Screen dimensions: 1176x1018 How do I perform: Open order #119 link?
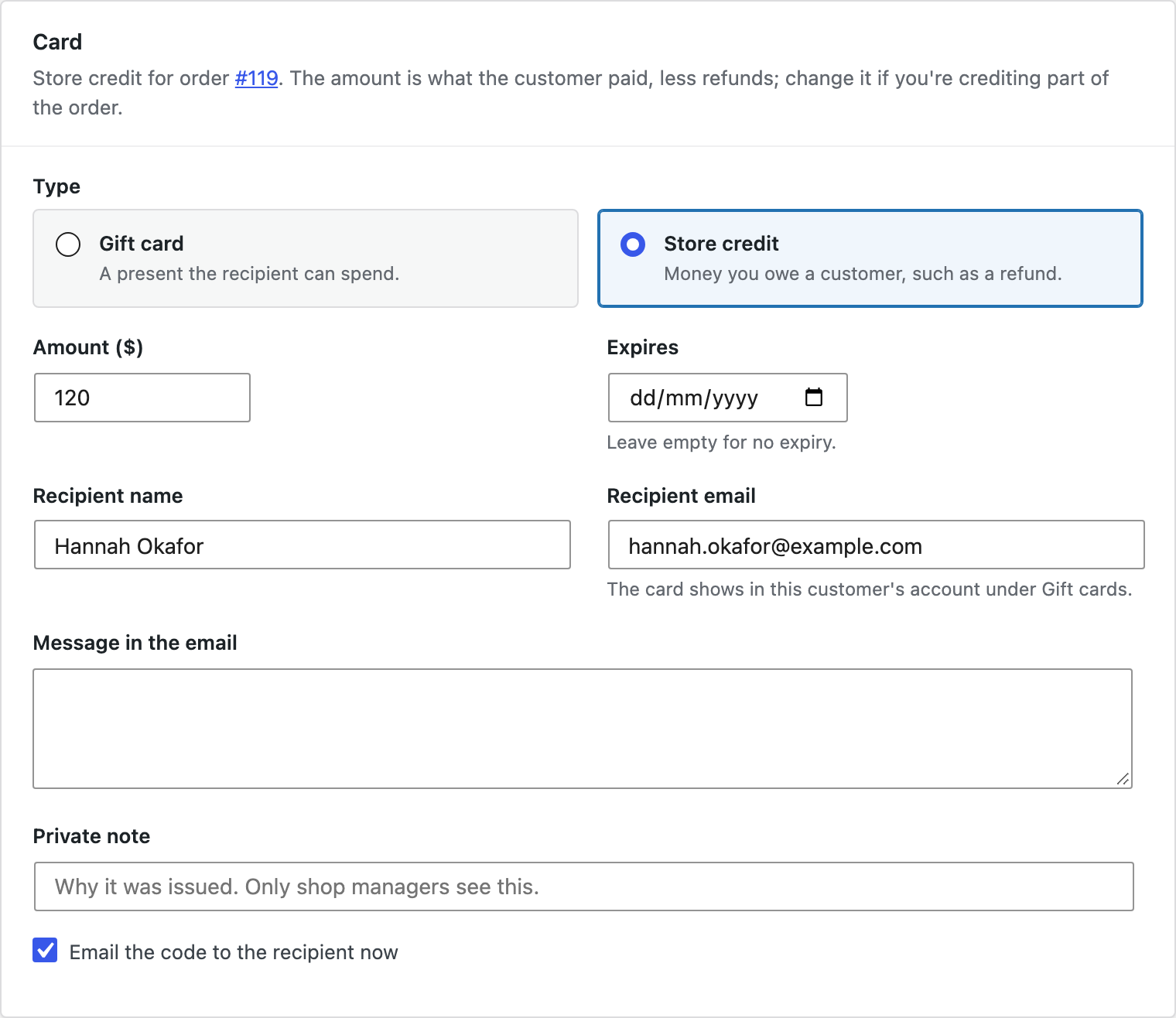click(x=256, y=78)
